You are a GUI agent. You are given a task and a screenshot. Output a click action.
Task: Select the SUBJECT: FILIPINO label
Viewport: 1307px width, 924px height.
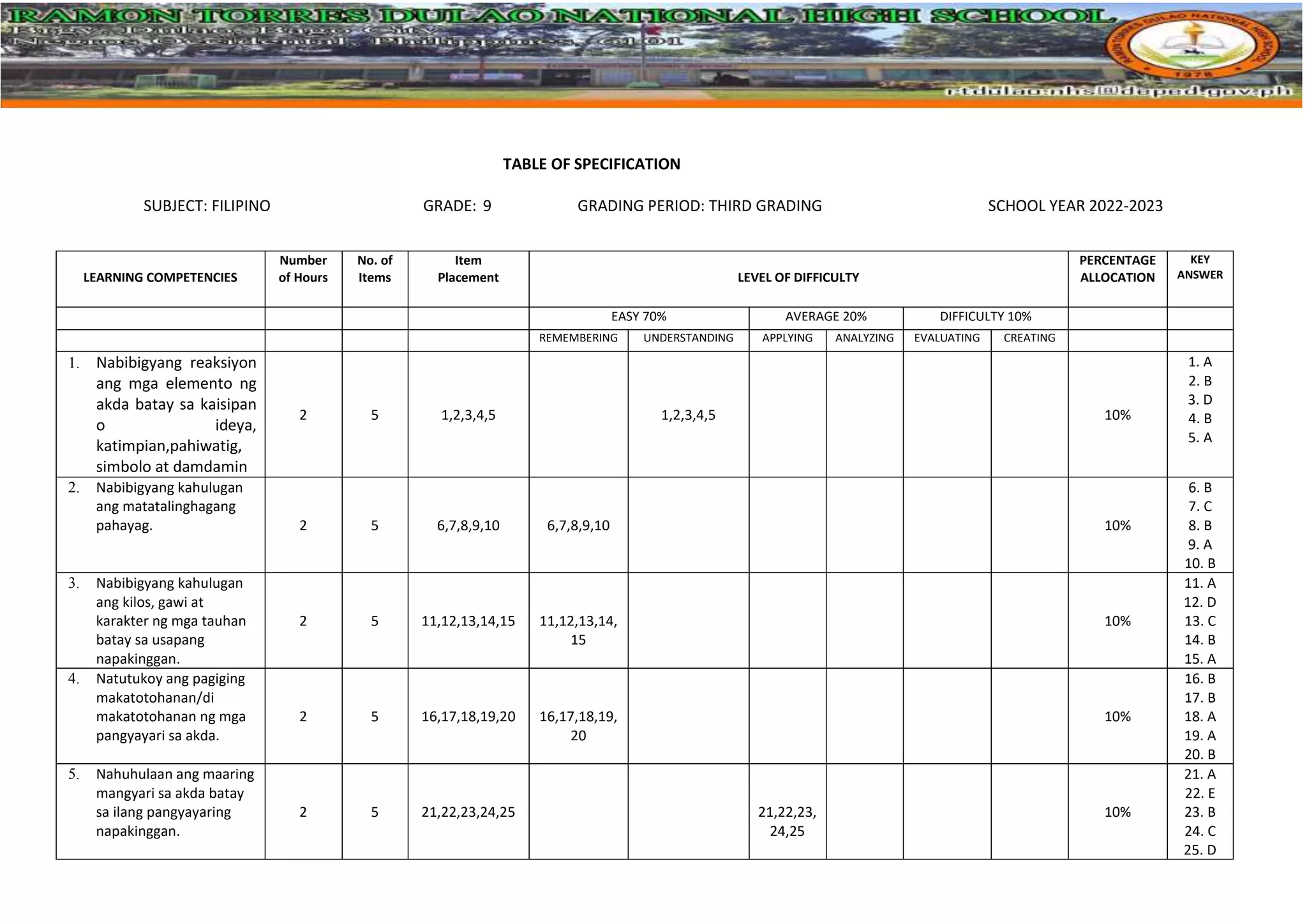coord(207,205)
